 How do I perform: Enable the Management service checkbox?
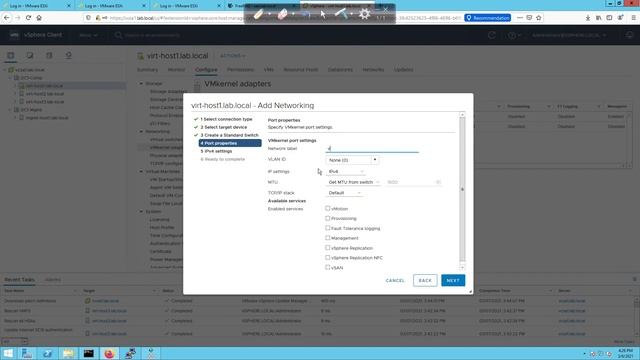(327, 238)
